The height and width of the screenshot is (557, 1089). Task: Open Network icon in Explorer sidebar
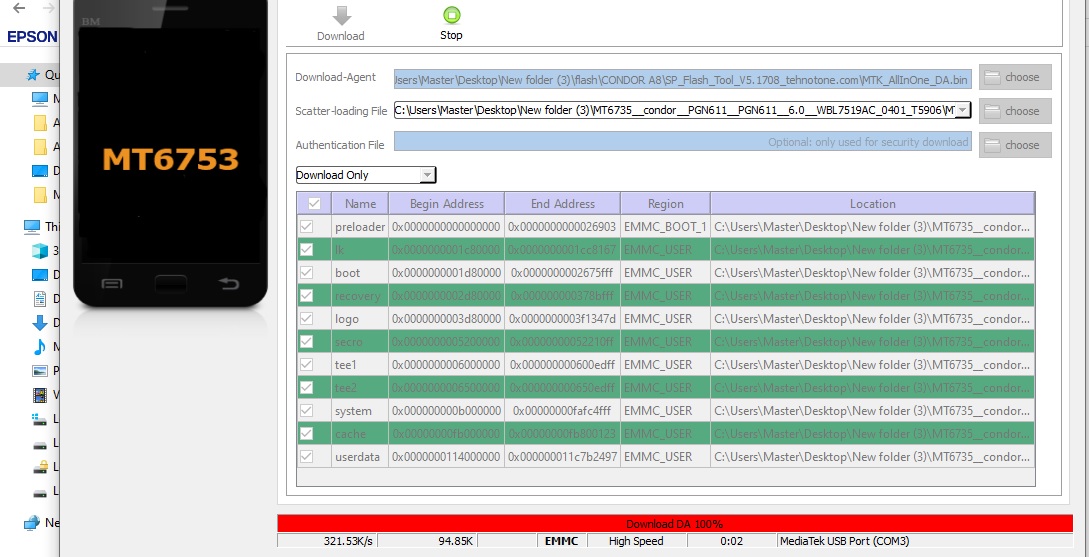click(32, 523)
